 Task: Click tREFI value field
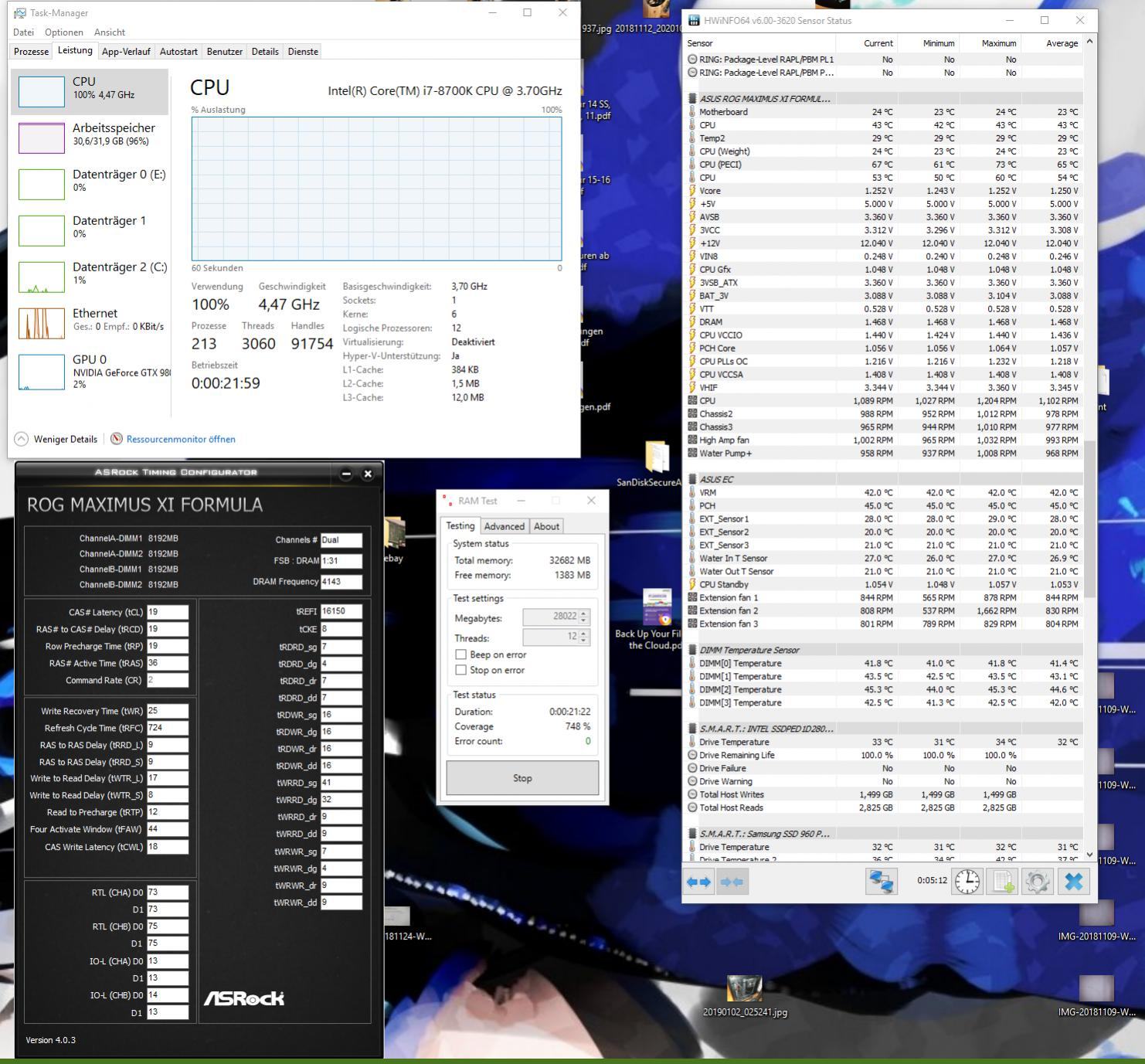341,611
